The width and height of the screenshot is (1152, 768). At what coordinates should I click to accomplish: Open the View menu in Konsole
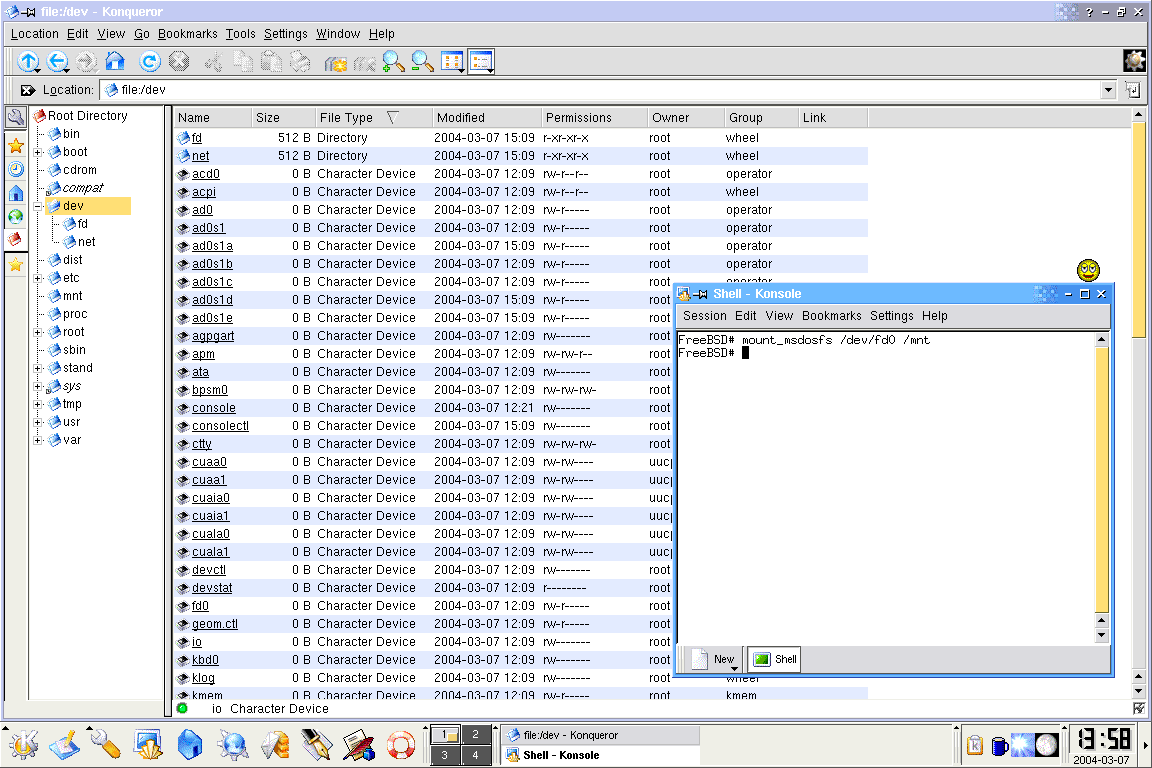[x=779, y=316]
